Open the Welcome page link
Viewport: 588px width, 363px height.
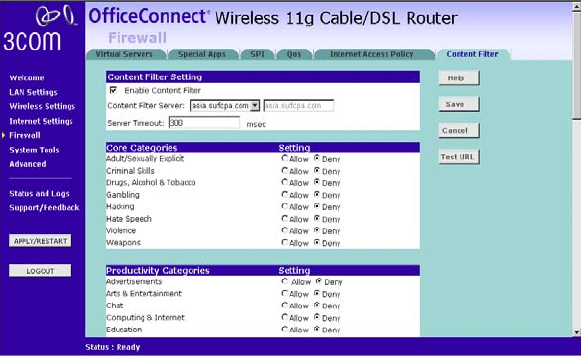tap(27, 78)
